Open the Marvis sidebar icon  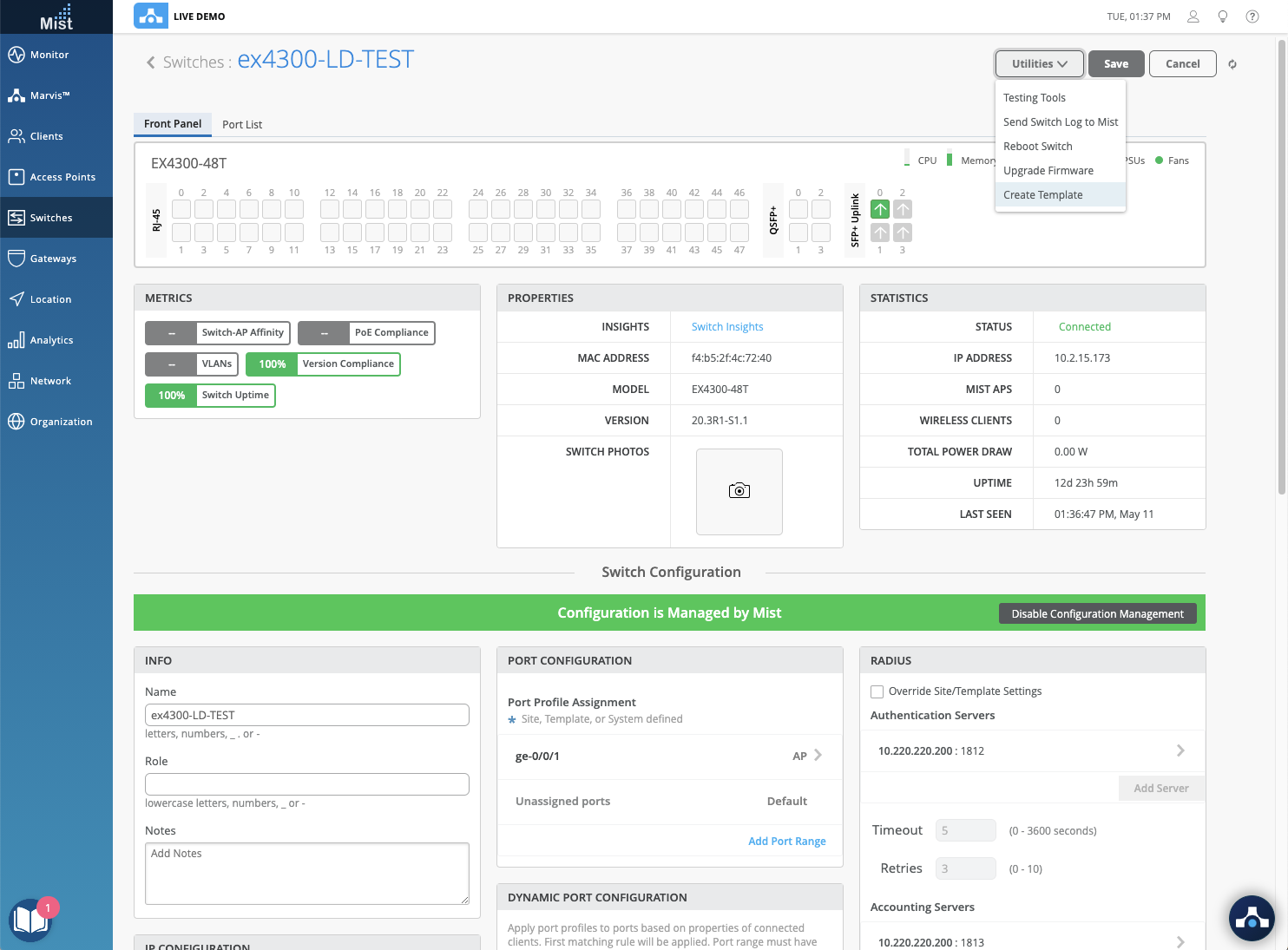click(16, 95)
